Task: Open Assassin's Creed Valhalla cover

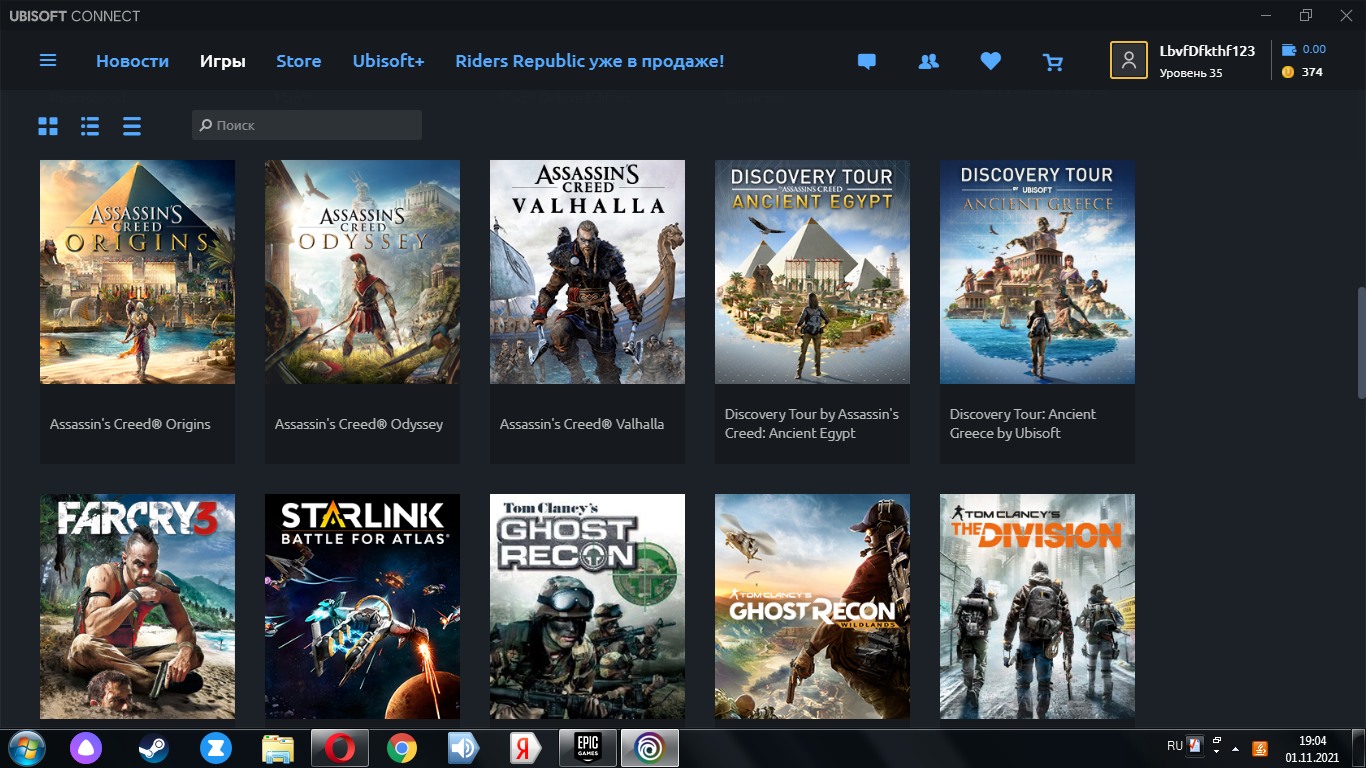Action: click(587, 272)
